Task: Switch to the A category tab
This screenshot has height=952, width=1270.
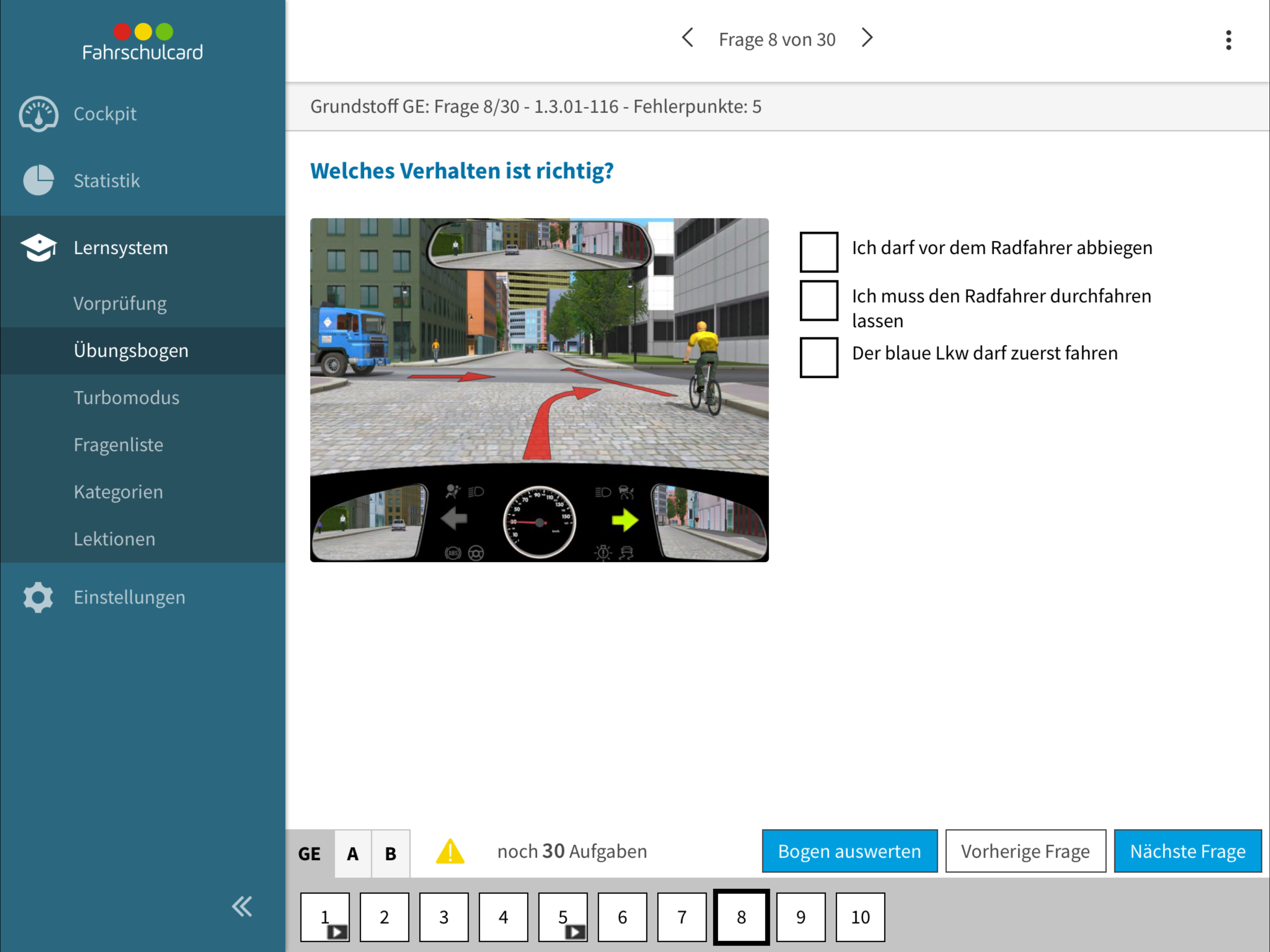Action: [352, 853]
